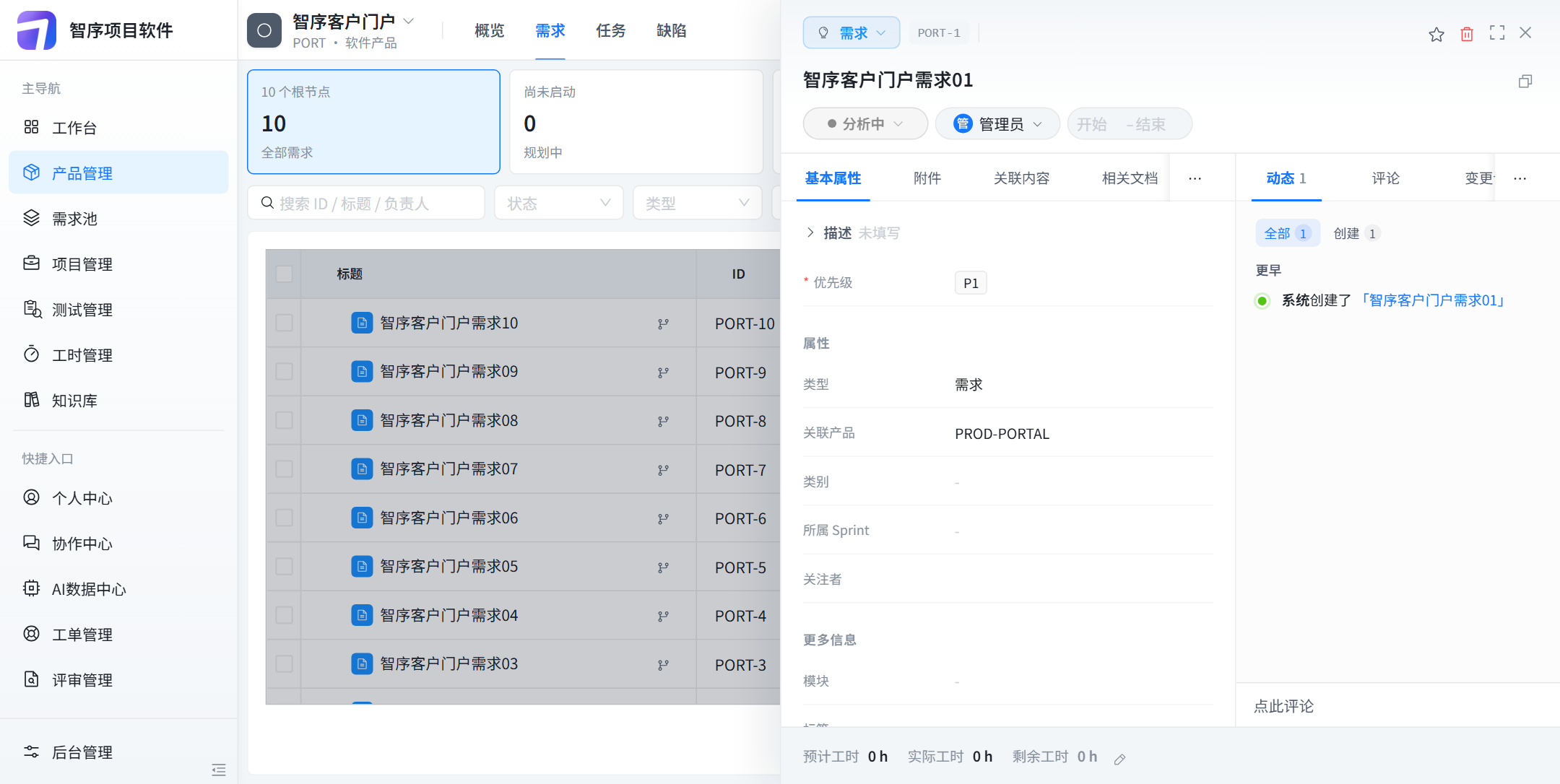The height and width of the screenshot is (784, 1560).
Task: Focus the 搜索 ID / 标题 / 负责人 field
Action: point(366,203)
